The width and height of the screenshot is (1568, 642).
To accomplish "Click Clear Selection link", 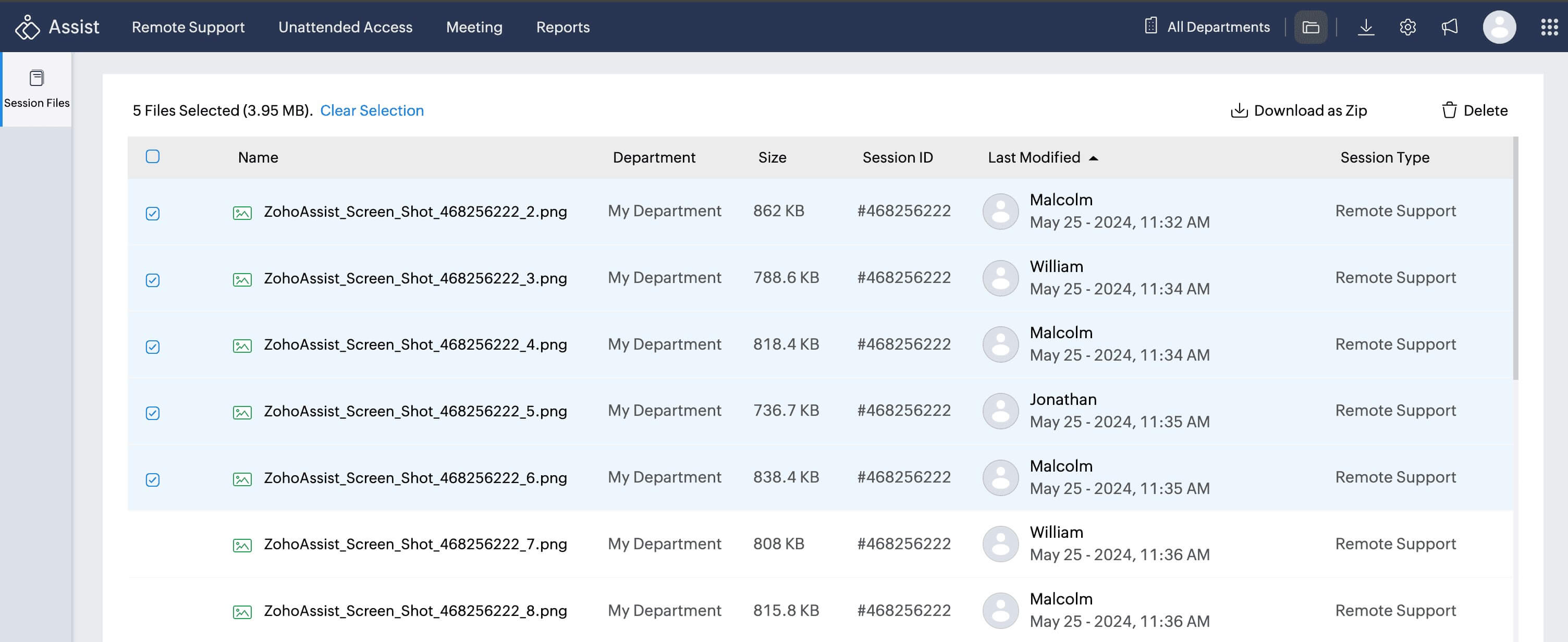I will (372, 110).
